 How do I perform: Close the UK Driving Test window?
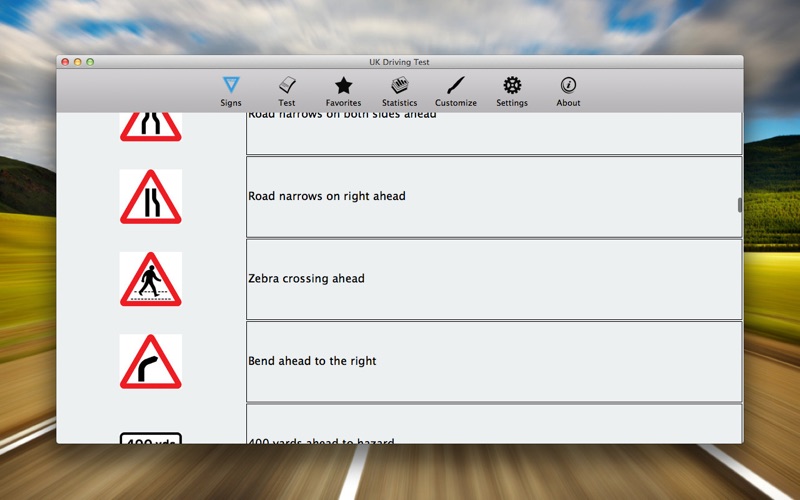click(65, 62)
